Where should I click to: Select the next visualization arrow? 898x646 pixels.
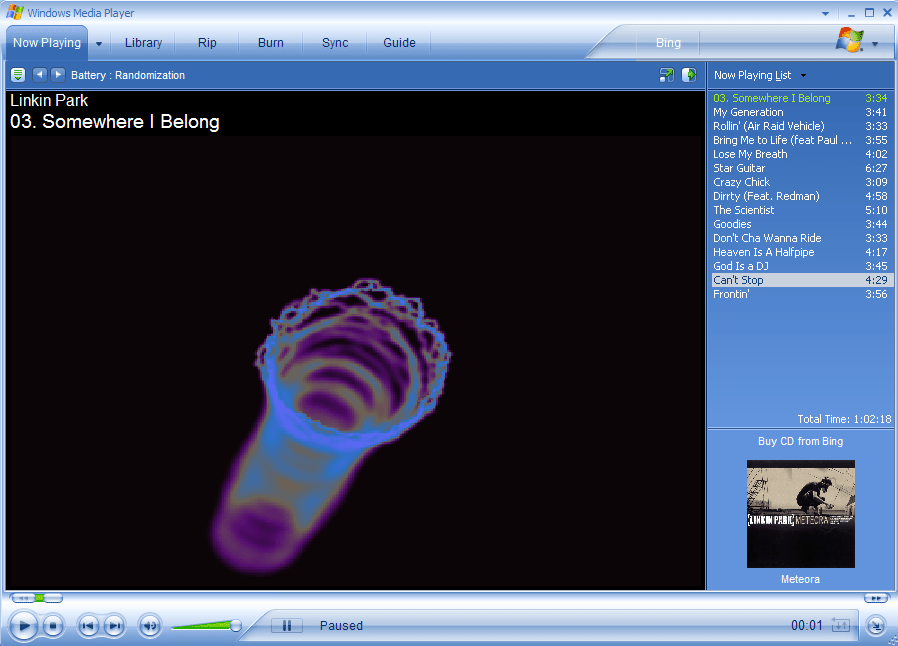[x=58, y=75]
